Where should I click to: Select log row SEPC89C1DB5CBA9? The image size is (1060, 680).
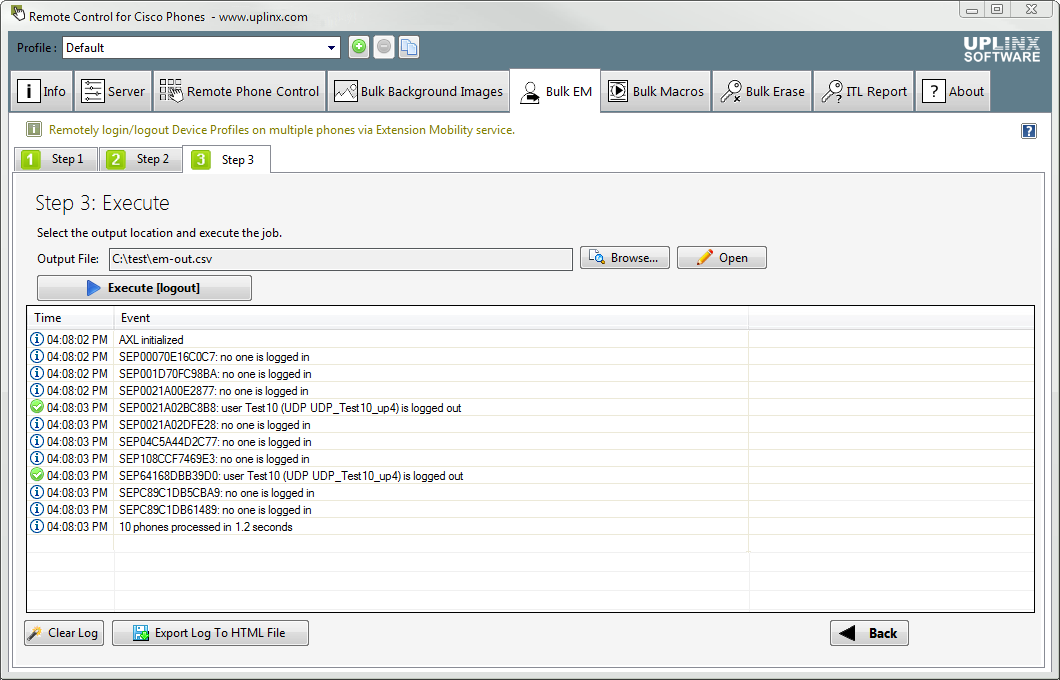[x=531, y=493]
